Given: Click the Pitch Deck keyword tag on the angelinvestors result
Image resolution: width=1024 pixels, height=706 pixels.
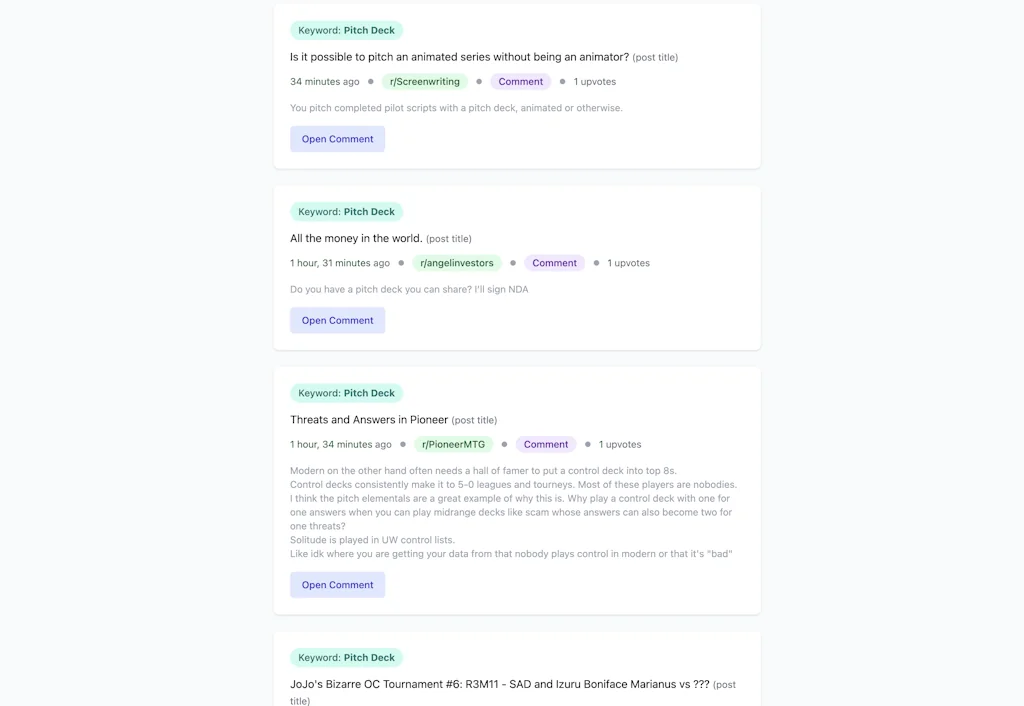Looking at the screenshot, I should tap(346, 211).
